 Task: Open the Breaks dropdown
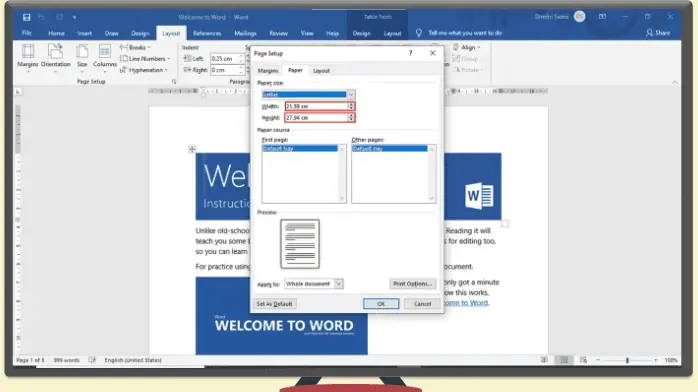point(135,47)
